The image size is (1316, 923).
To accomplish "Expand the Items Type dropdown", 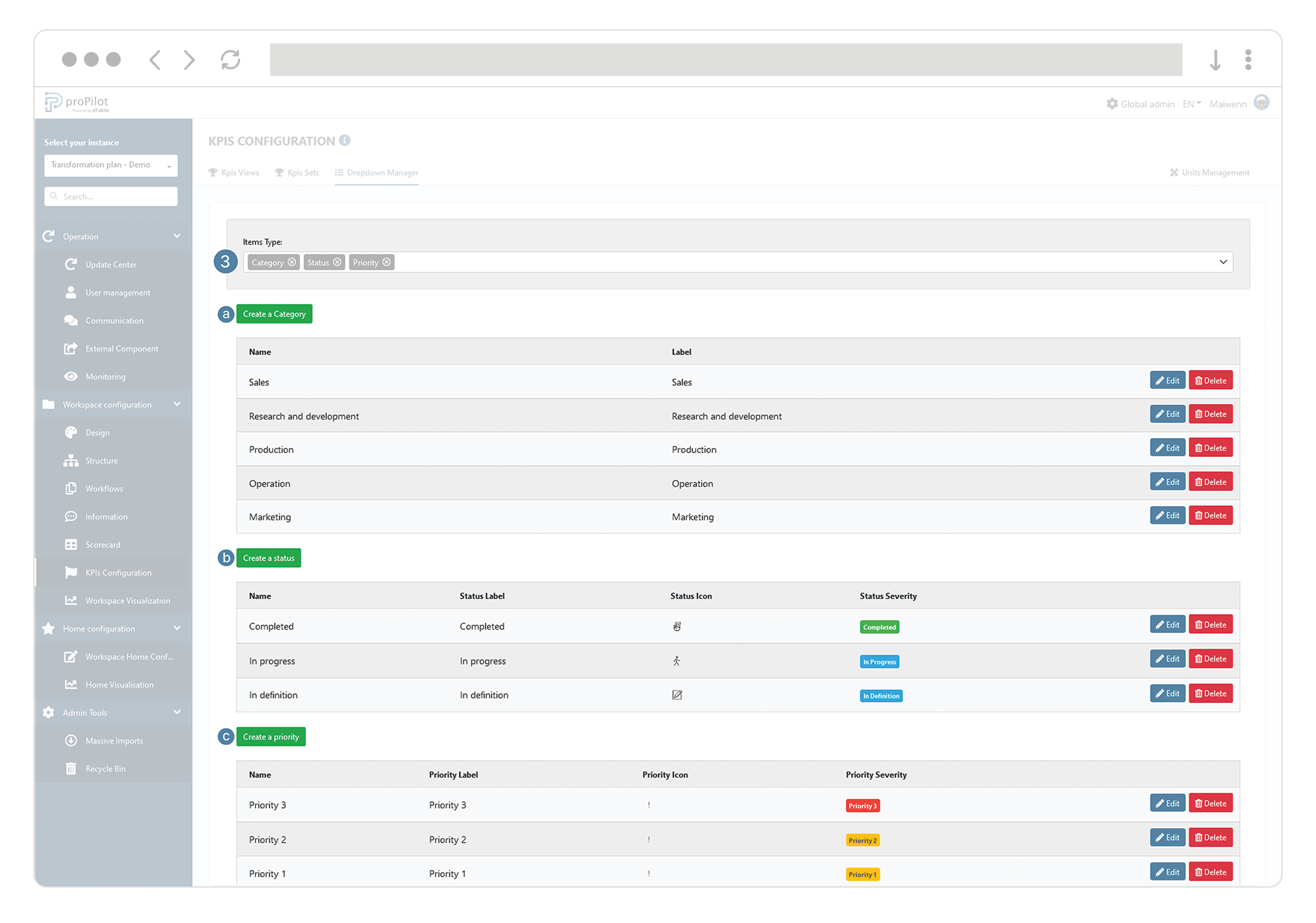I will pyautogui.click(x=1223, y=261).
